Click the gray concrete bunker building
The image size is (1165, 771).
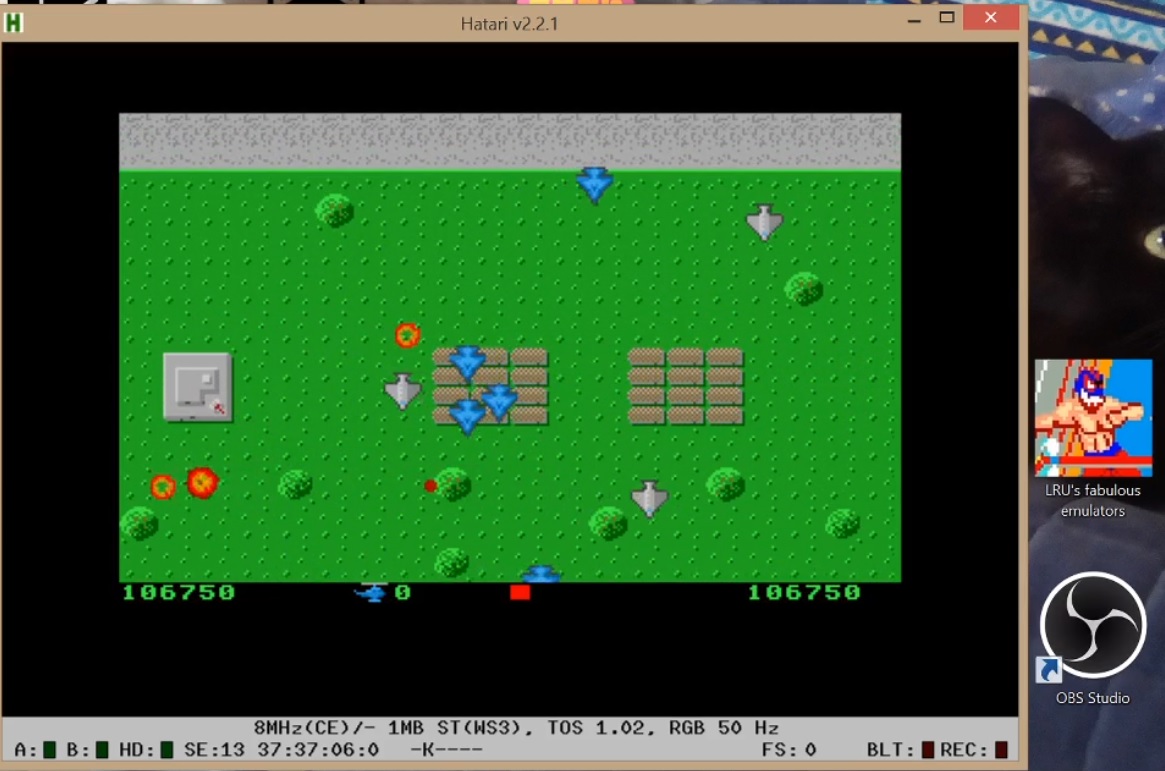pyautogui.click(x=197, y=386)
